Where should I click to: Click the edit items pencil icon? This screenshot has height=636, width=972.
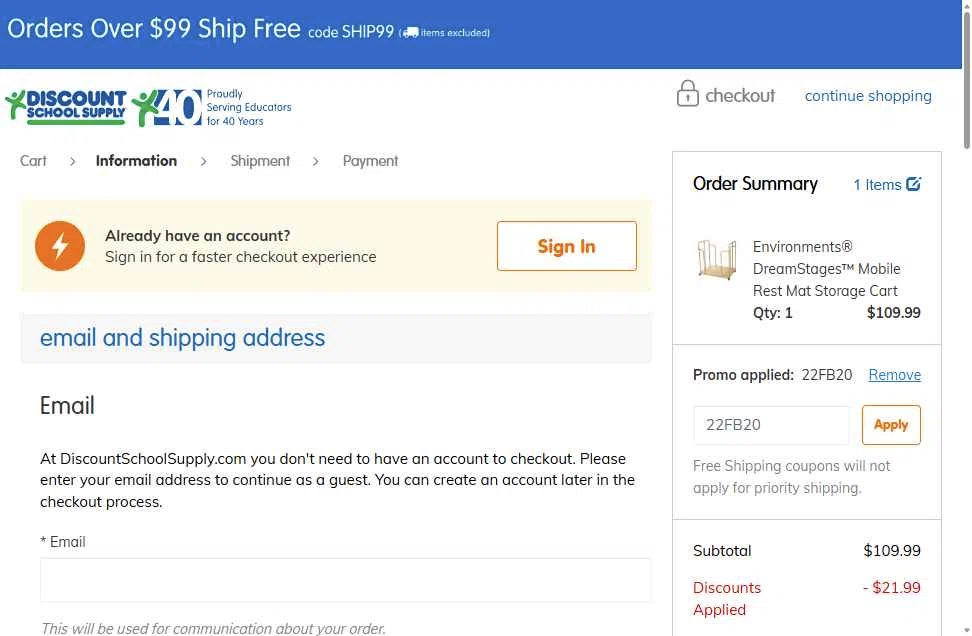(x=913, y=184)
